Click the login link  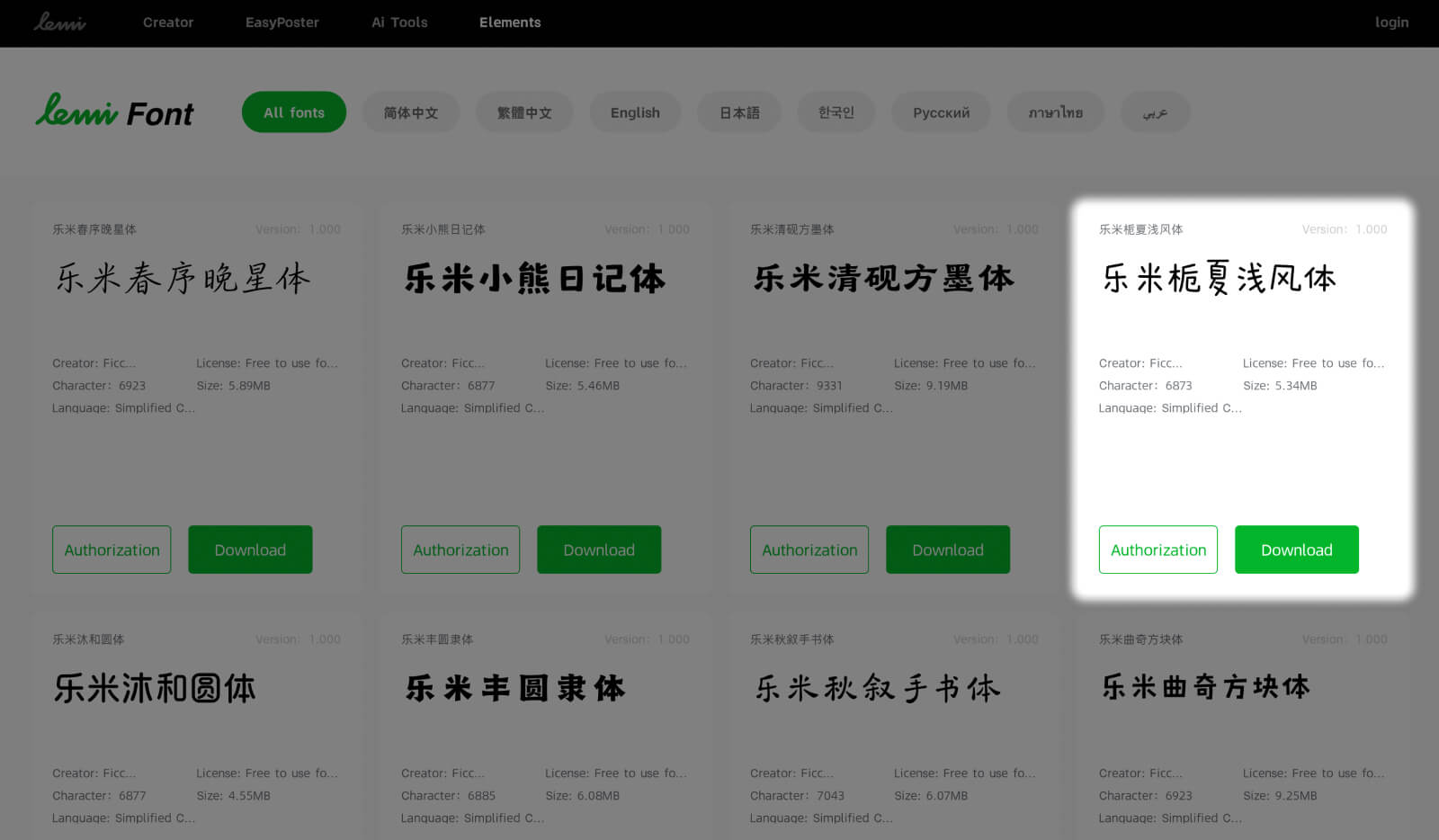[x=1391, y=22]
